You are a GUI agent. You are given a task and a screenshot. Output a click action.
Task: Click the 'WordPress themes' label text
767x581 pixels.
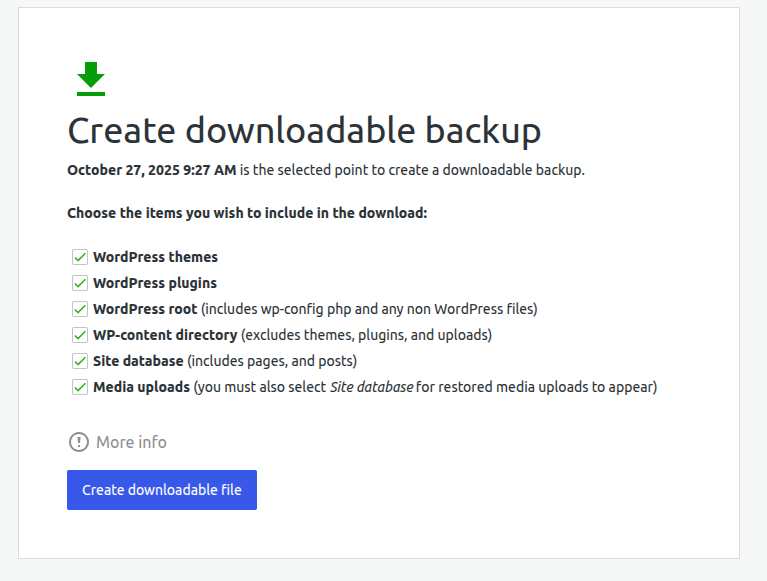(155, 257)
